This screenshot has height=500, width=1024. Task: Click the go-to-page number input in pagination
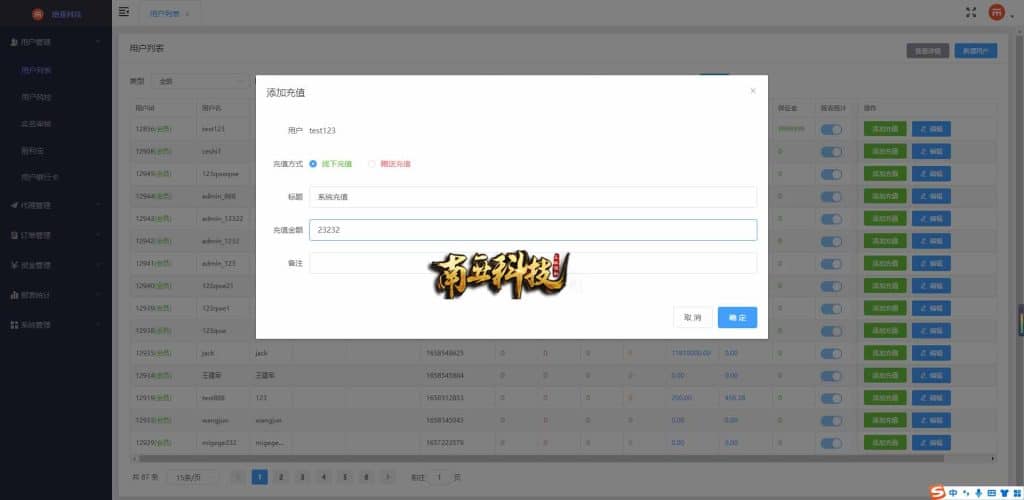(440, 477)
